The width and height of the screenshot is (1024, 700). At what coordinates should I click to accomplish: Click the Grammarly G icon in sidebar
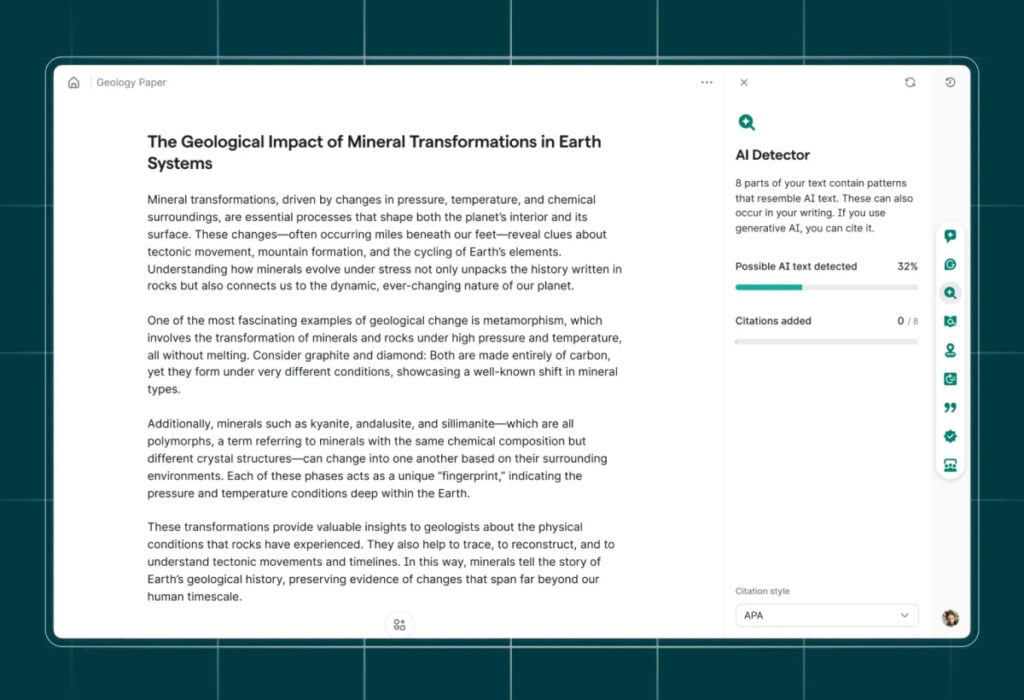click(x=950, y=265)
